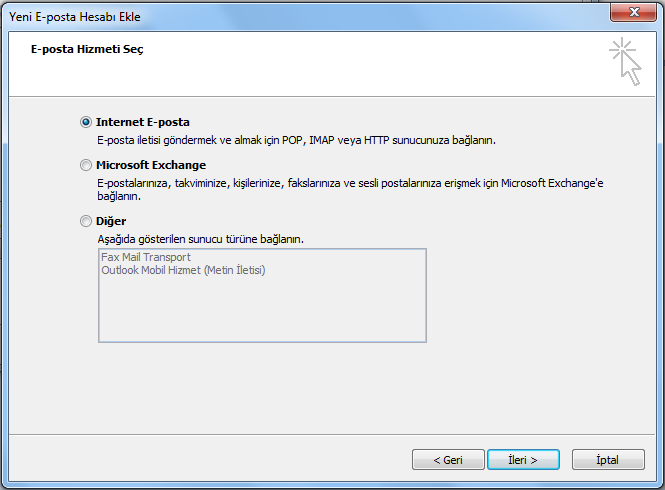This screenshot has width=665, height=490.
Task: Close the Yeni E-posta Hesabı Ekle dialog
Action: tap(633, 12)
